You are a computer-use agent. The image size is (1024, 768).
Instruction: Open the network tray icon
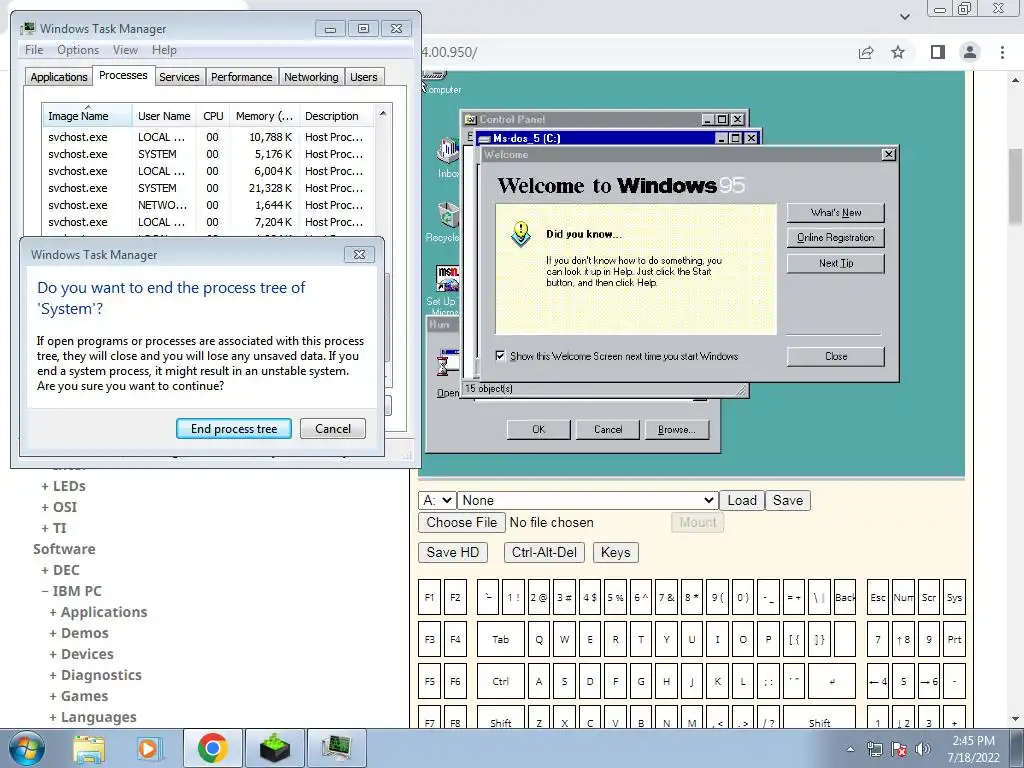(x=874, y=749)
